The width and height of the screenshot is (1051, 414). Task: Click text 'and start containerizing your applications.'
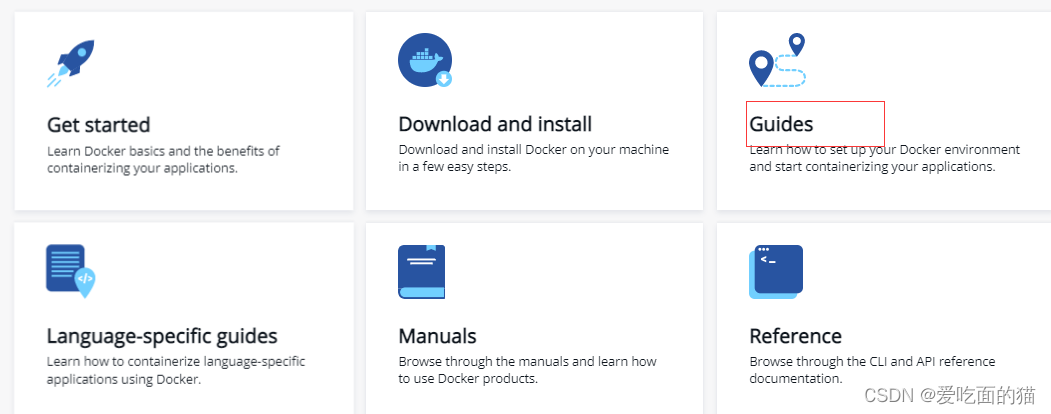[872, 167]
